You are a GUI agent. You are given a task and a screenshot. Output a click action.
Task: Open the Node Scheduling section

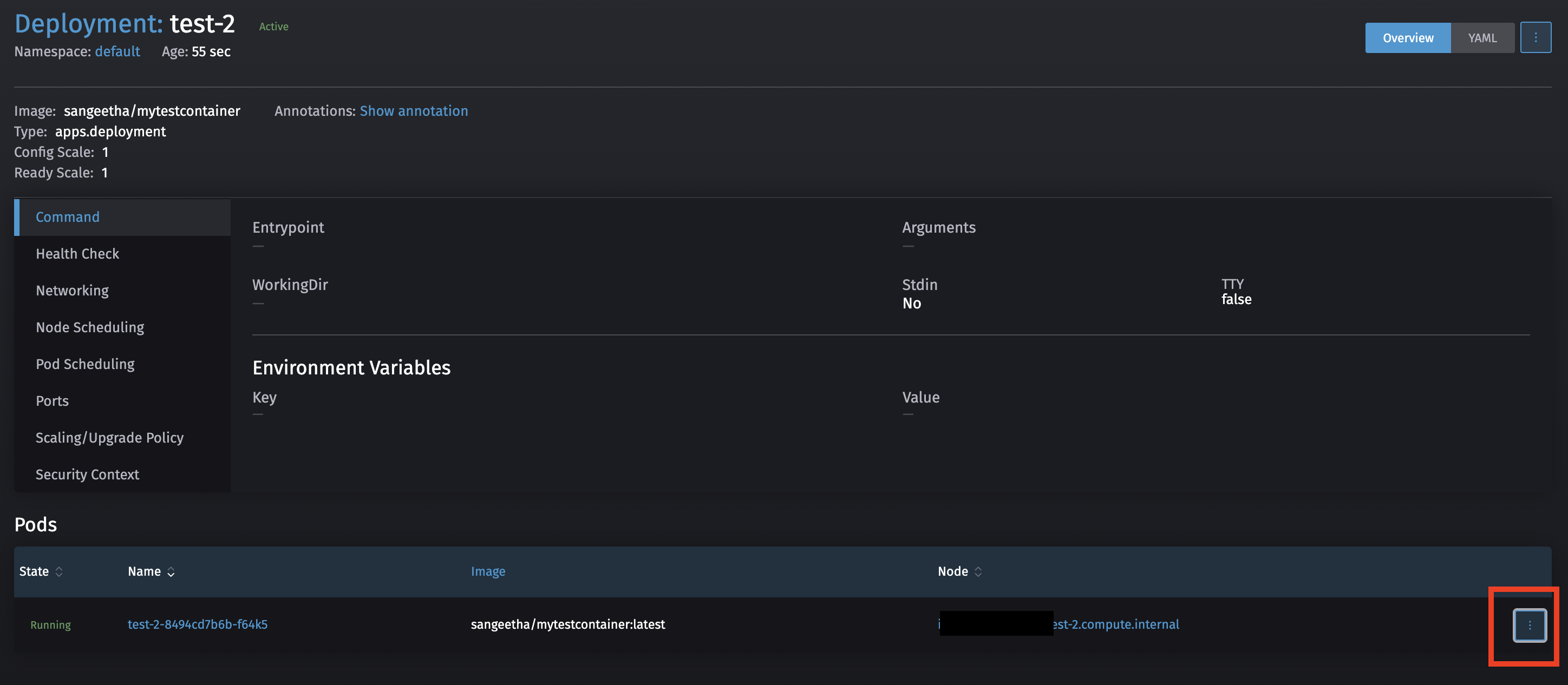[x=122, y=327]
